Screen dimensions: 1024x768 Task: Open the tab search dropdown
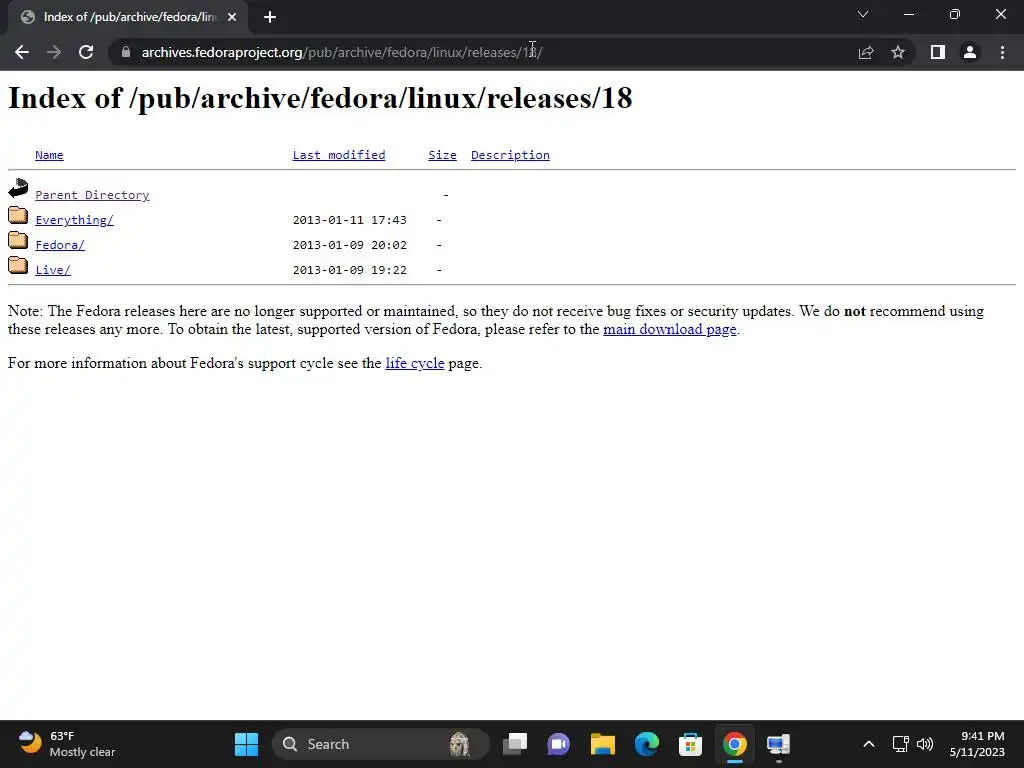[x=863, y=14]
